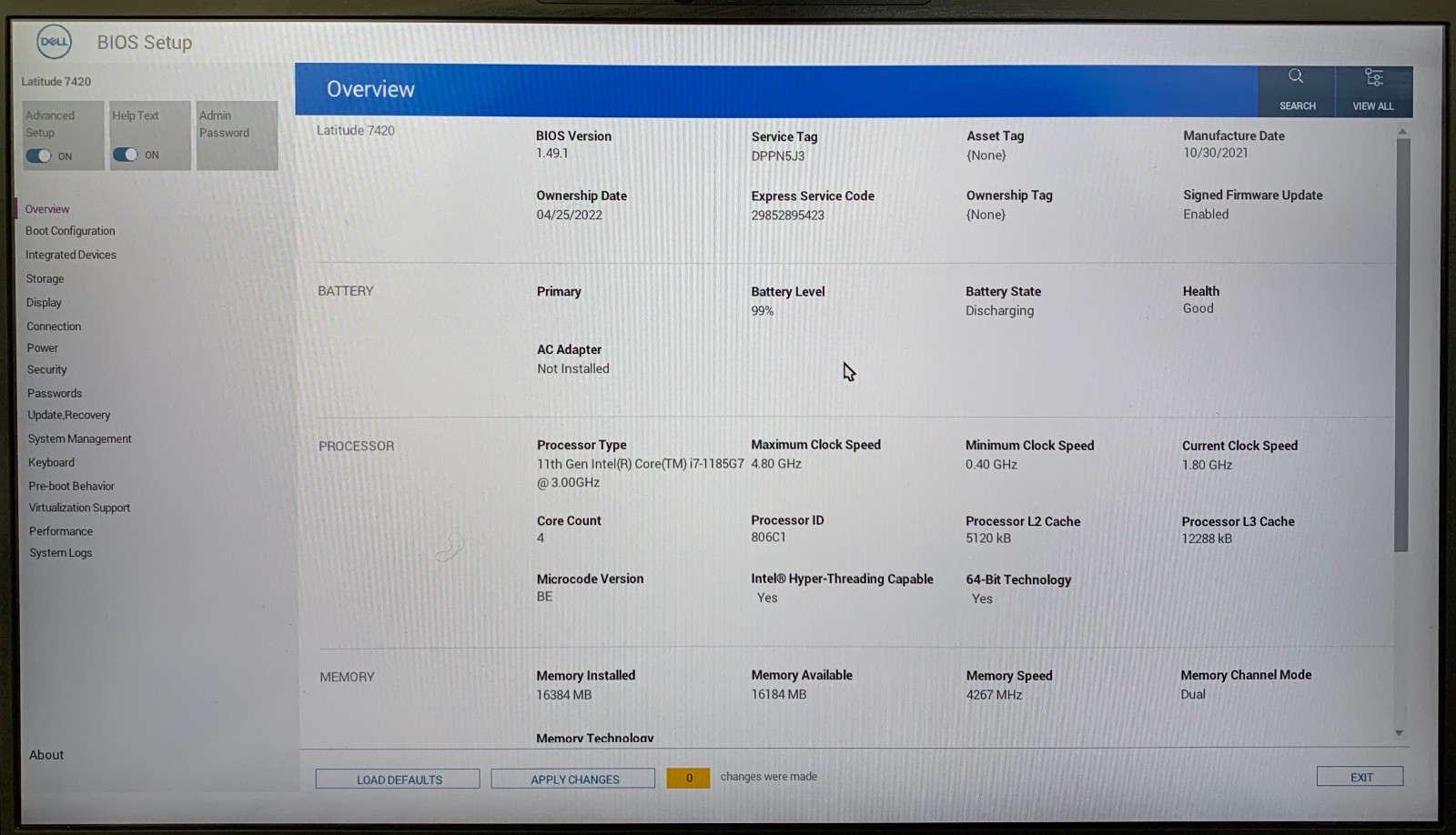
Task: Open System Management section
Action: click(x=80, y=438)
